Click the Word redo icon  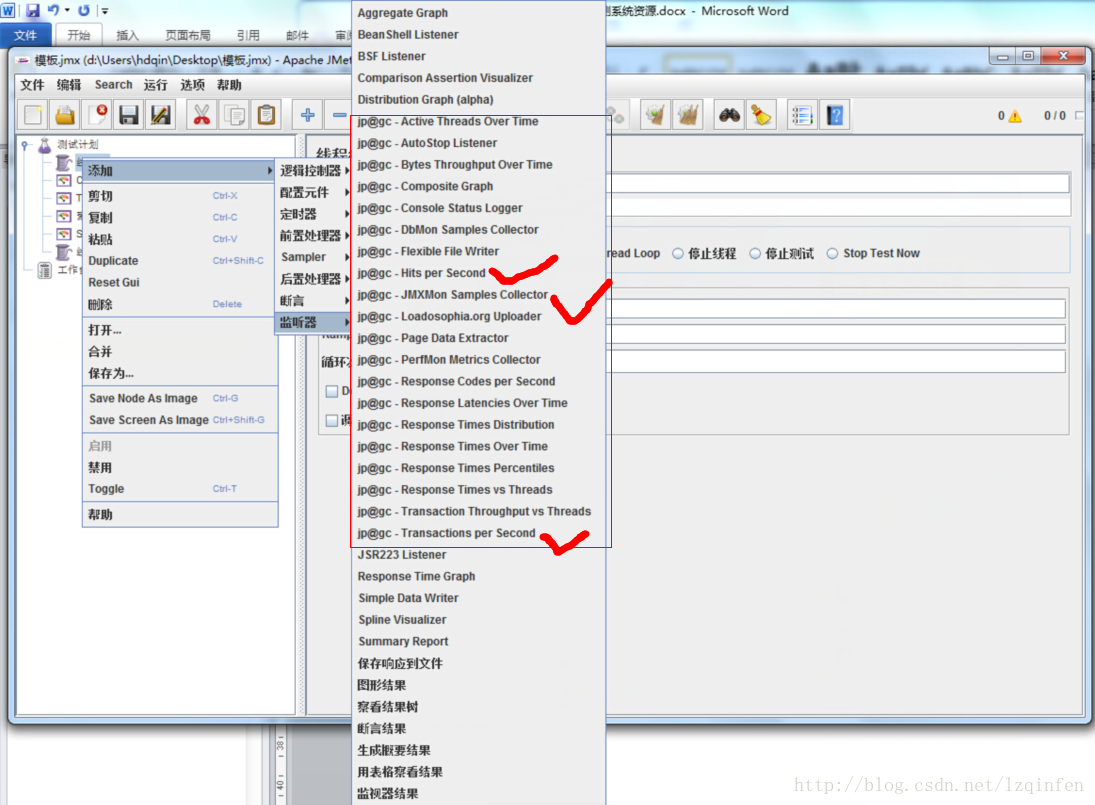[x=84, y=10]
